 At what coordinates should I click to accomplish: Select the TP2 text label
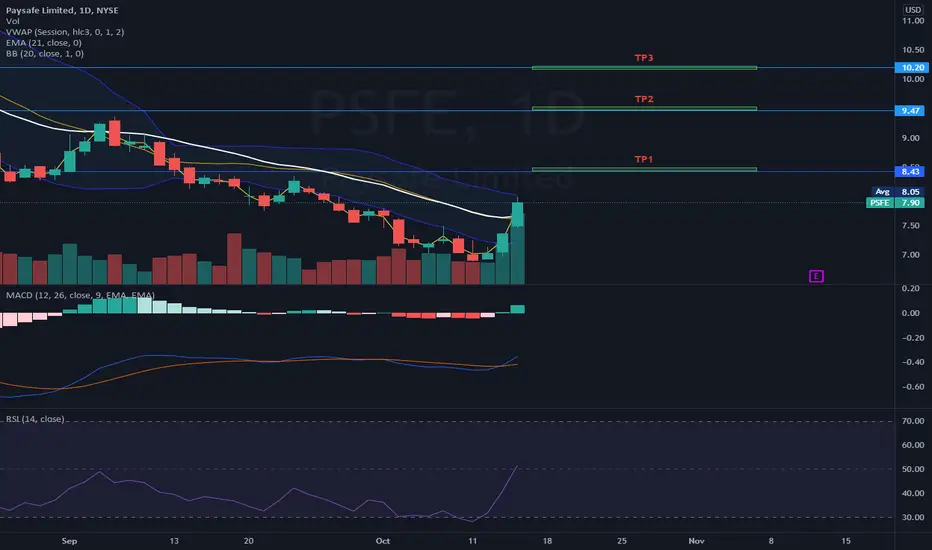tap(644, 99)
